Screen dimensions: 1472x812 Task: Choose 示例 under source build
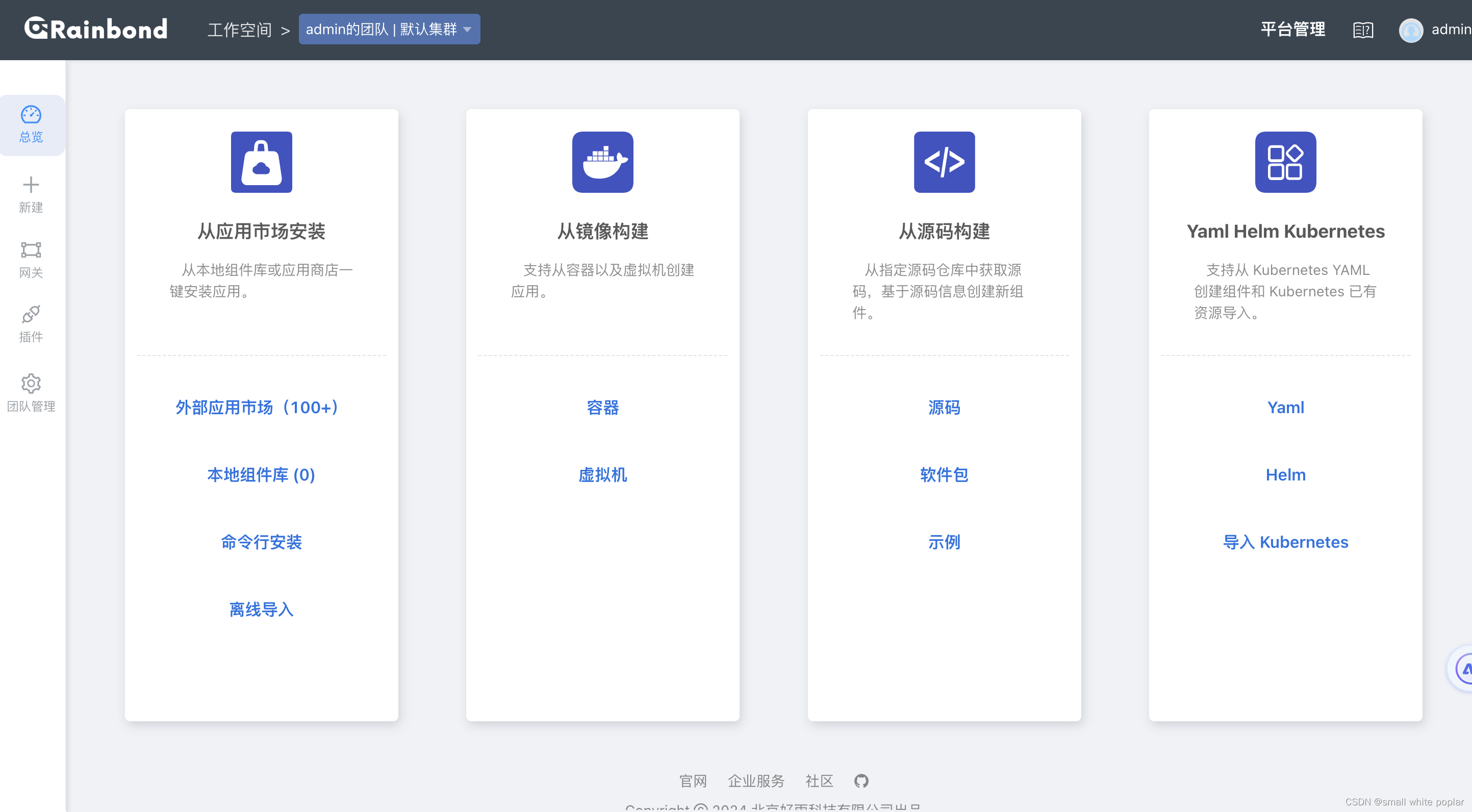click(944, 542)
